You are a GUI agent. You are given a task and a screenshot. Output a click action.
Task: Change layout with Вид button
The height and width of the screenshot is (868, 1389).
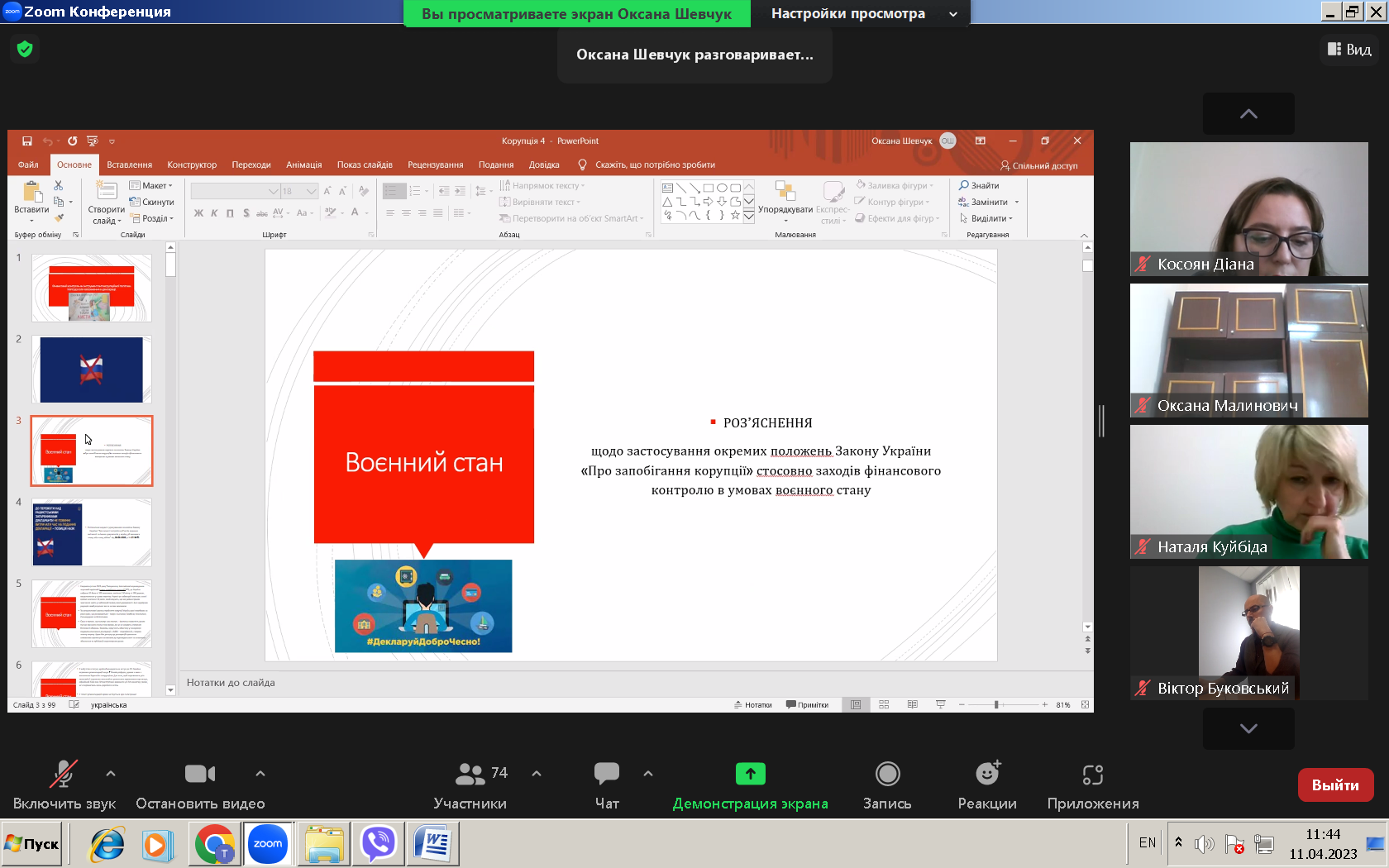(1349, 50)
